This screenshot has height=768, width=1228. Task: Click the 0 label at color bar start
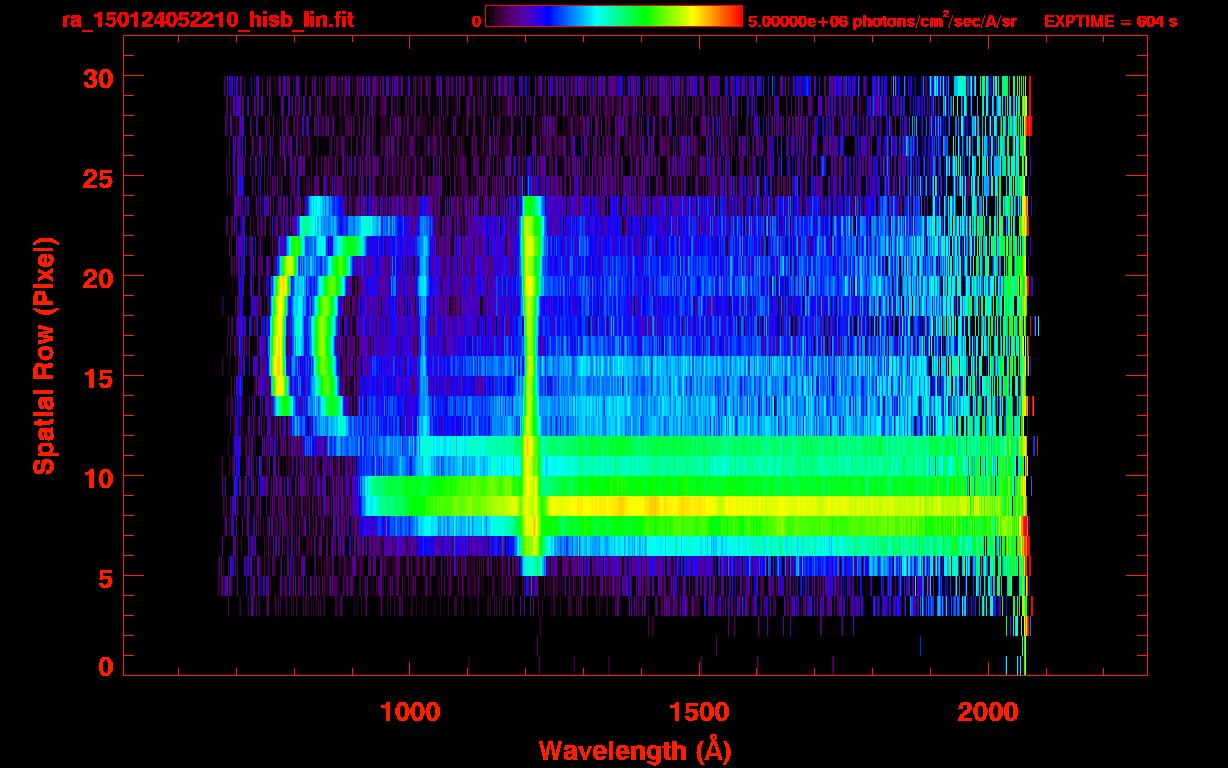click(476, 21)
